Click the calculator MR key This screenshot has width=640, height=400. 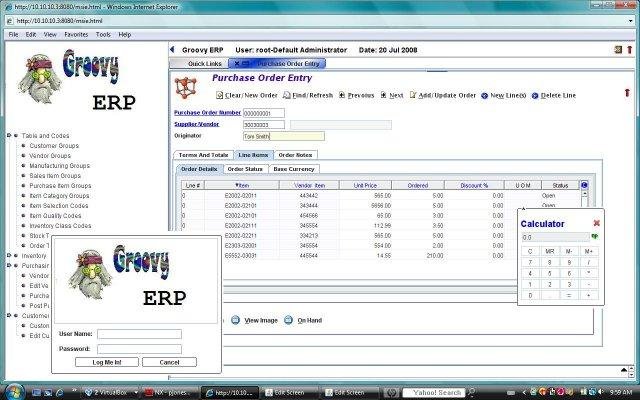550,251
